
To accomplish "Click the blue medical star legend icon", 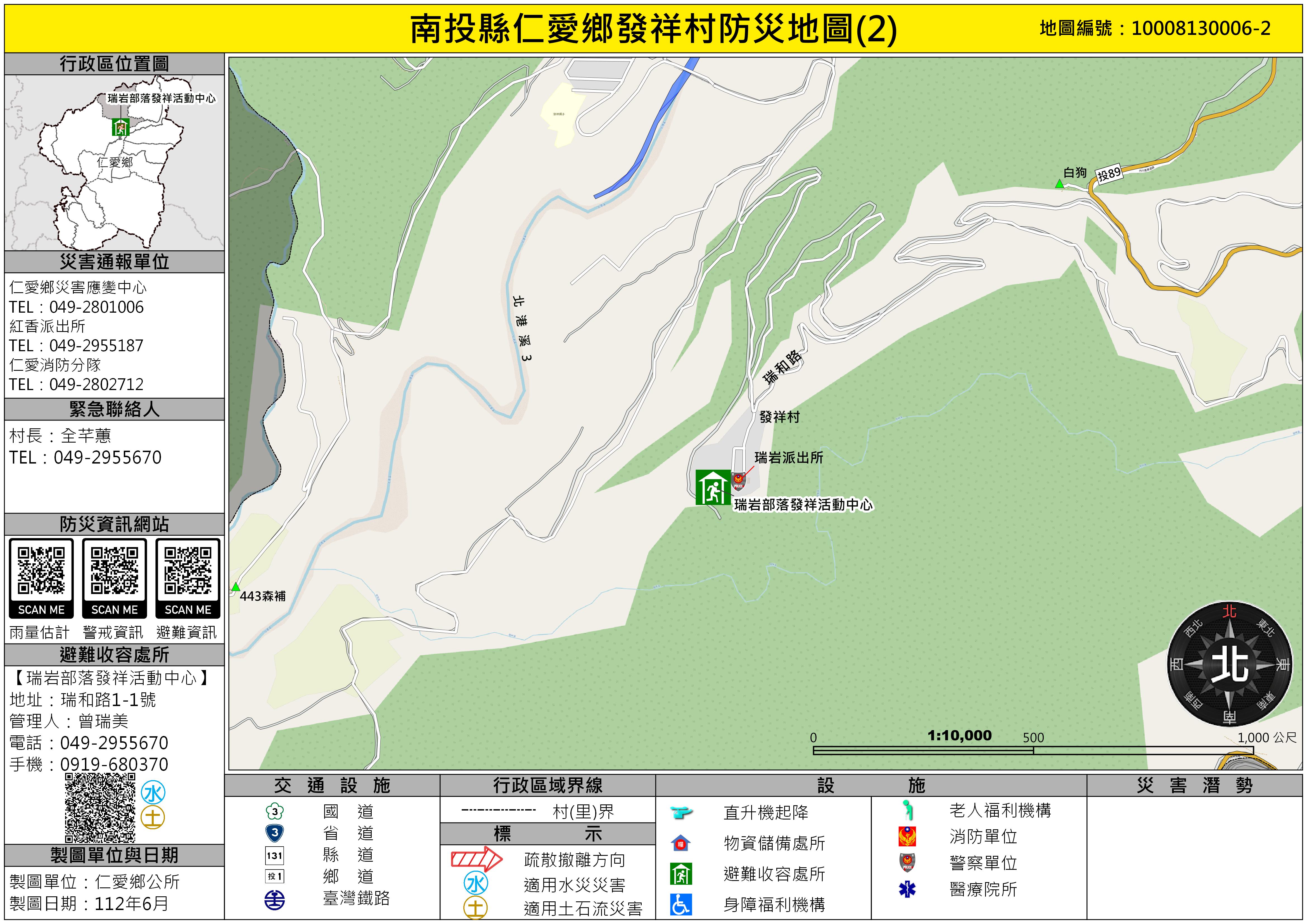I will pos(907,889).
